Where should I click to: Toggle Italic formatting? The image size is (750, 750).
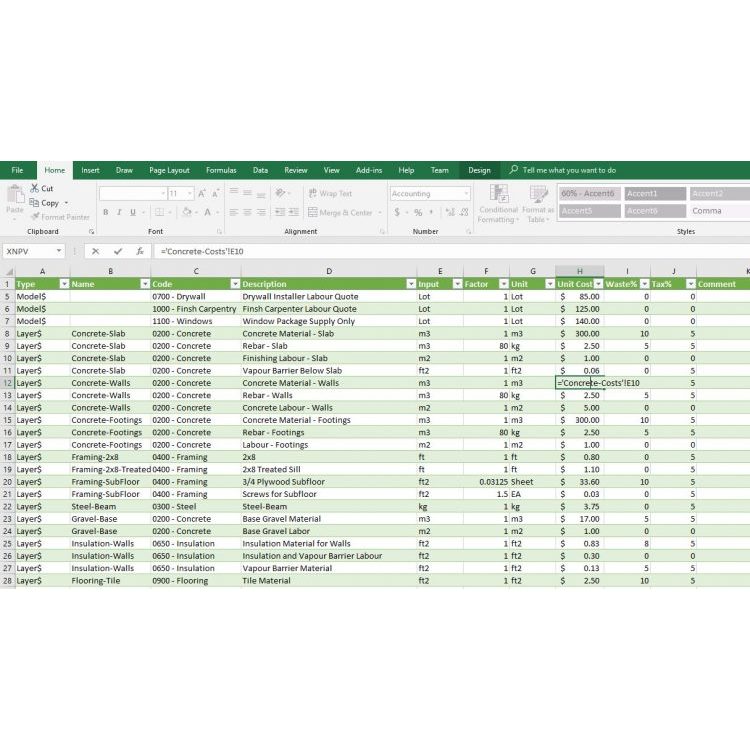coord(119,212)
